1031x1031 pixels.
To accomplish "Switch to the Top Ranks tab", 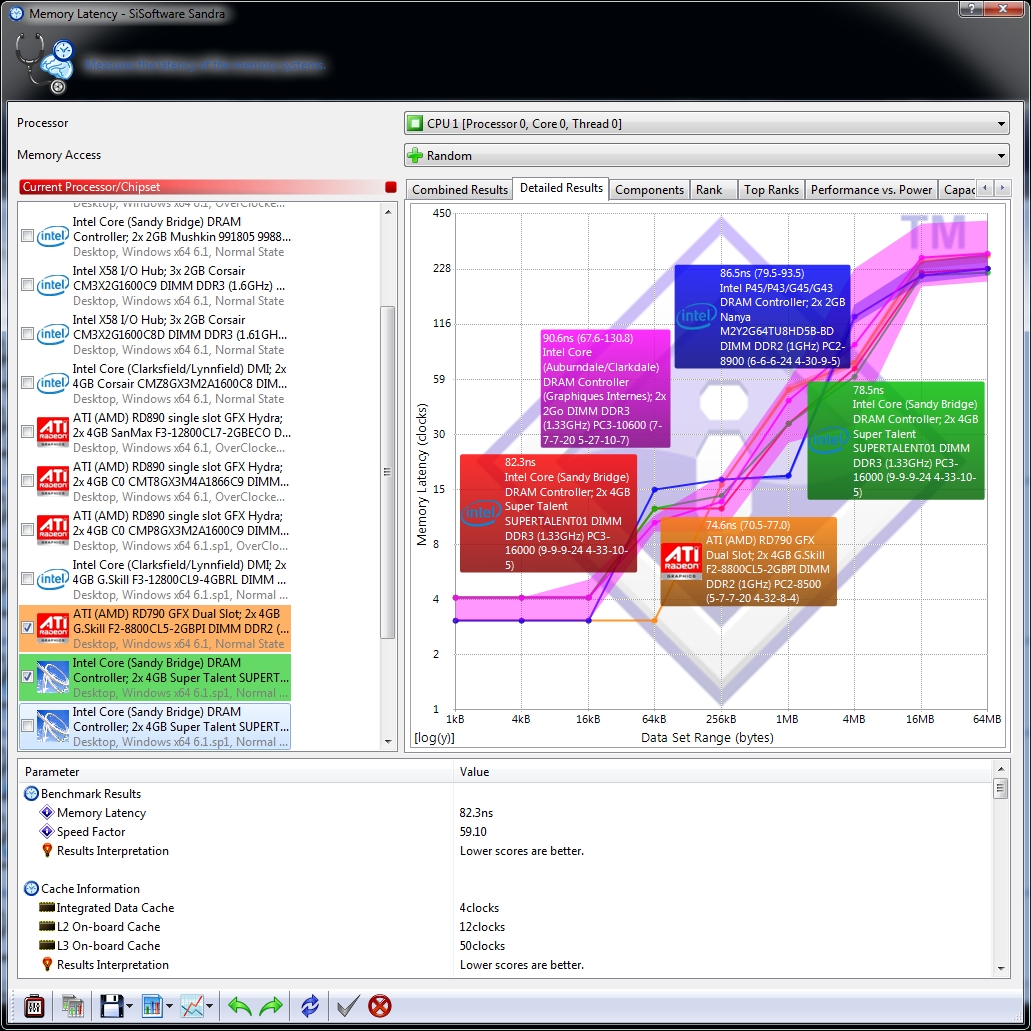I will tap(770, 189).
